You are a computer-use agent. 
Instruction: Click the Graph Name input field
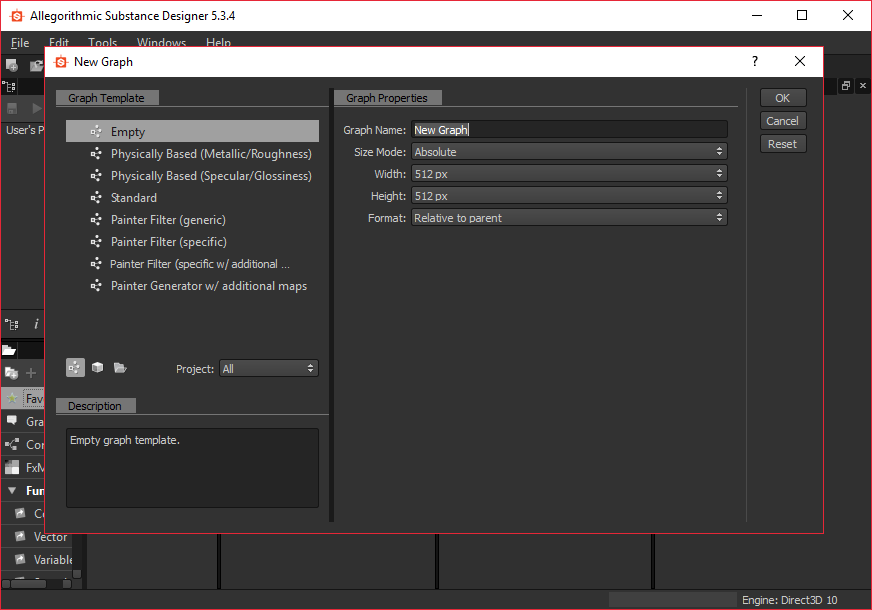(x=569, y=130)
